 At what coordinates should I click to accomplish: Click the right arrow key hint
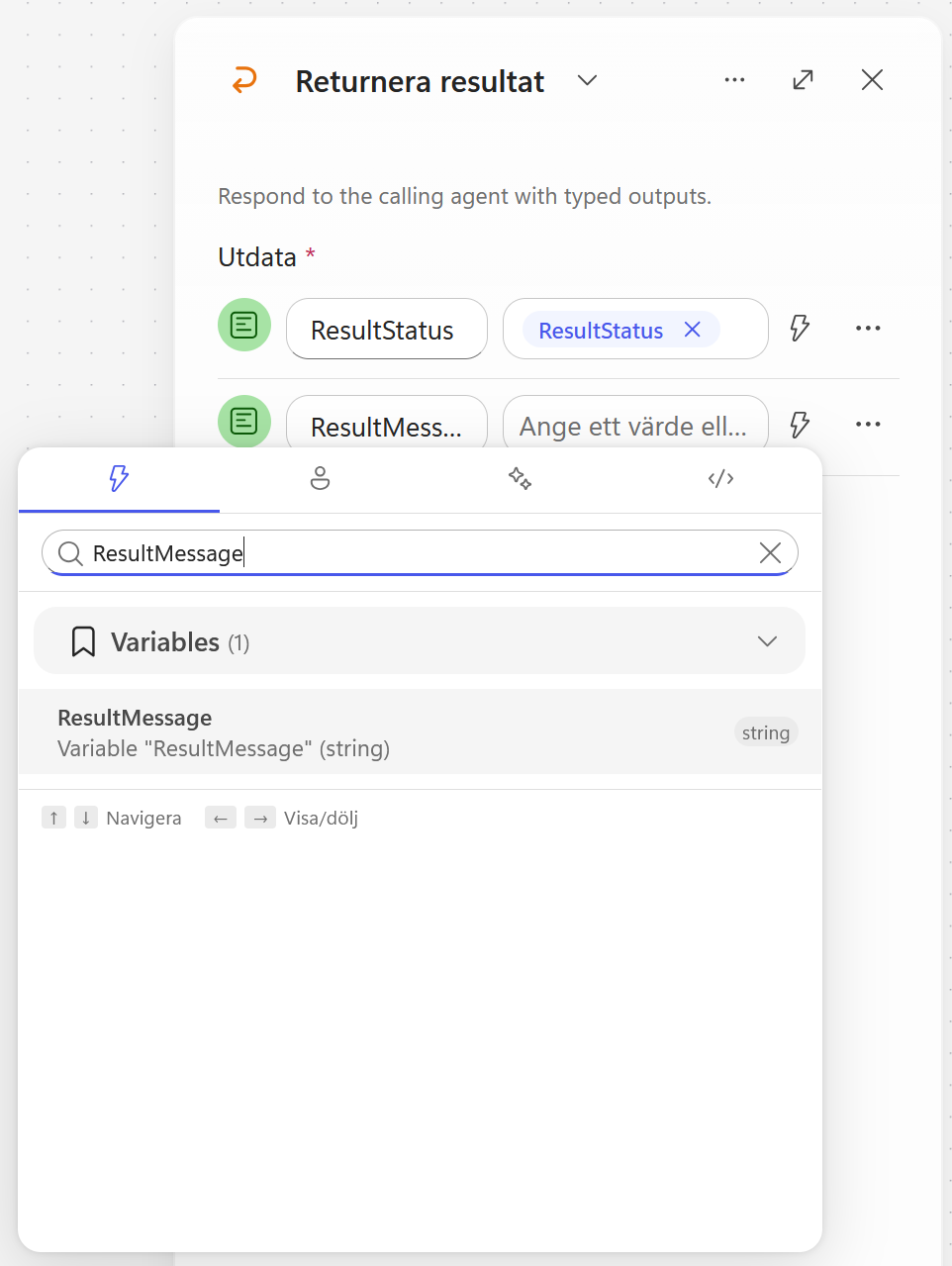pos(260,818)
